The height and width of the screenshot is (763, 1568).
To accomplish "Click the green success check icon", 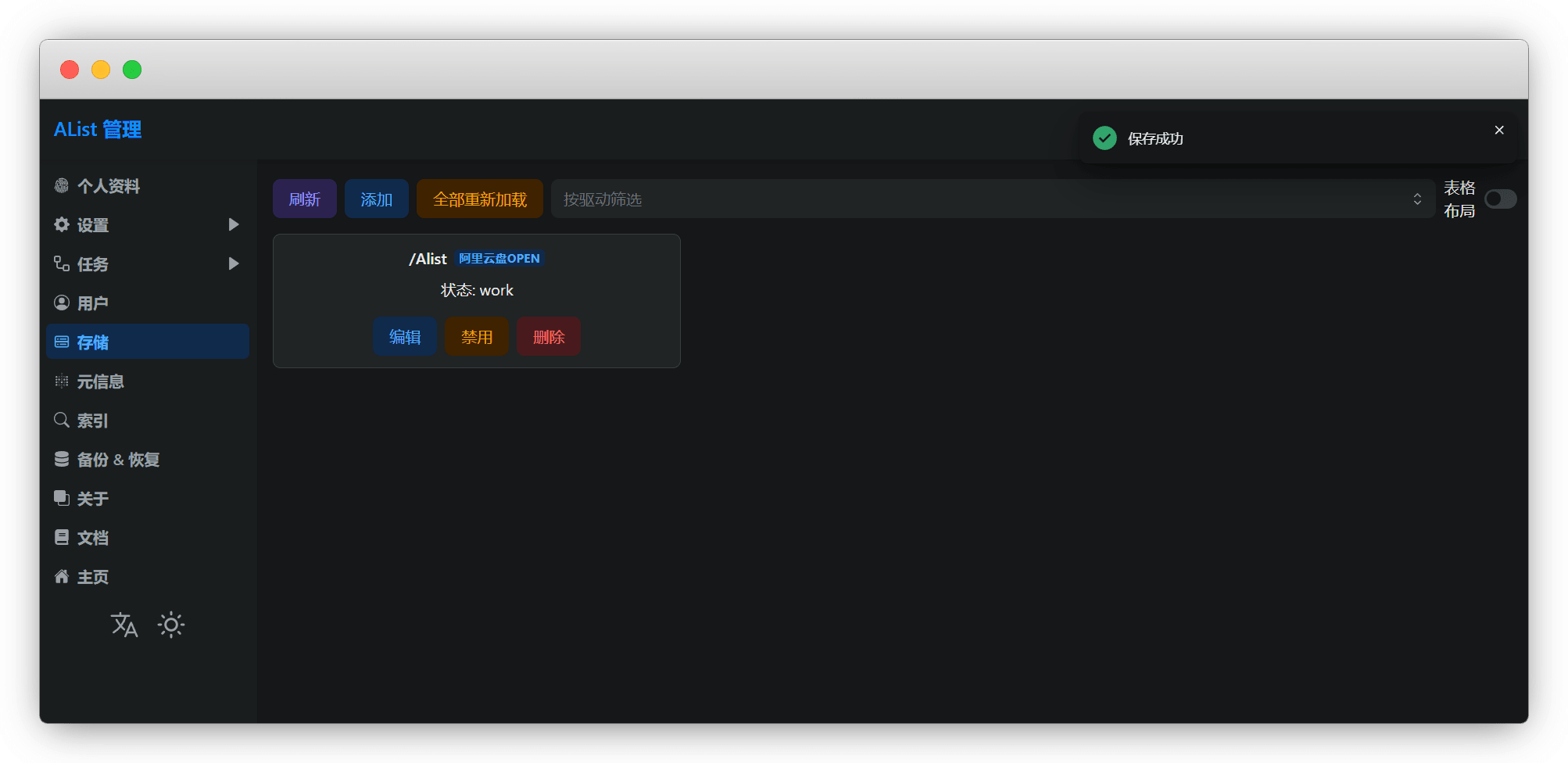I will [1104, 138].
